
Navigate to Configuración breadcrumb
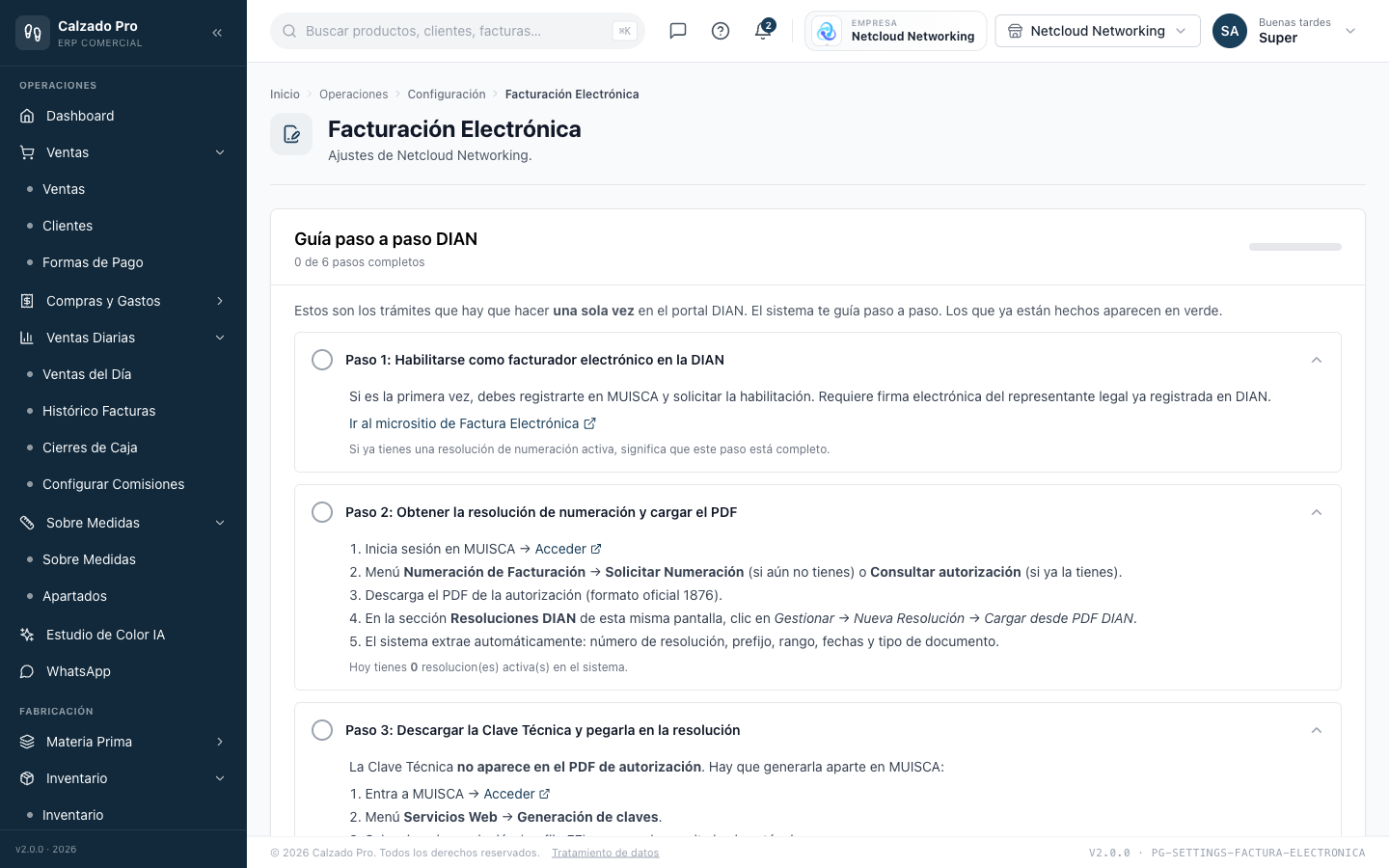coord(447,95)
